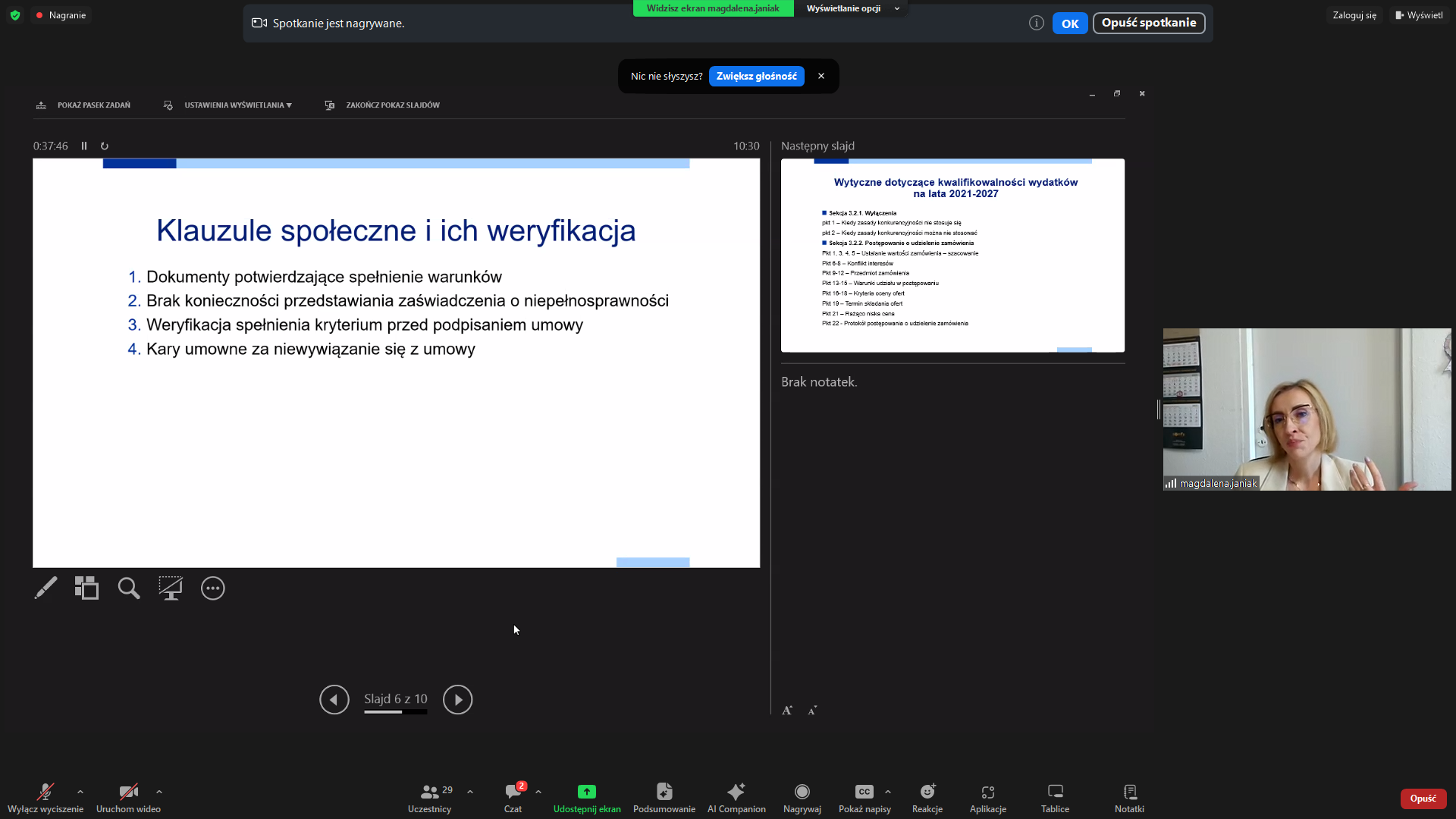Click OK on the recording notice
The image size is (1456, 819).
coord(1070,24)
